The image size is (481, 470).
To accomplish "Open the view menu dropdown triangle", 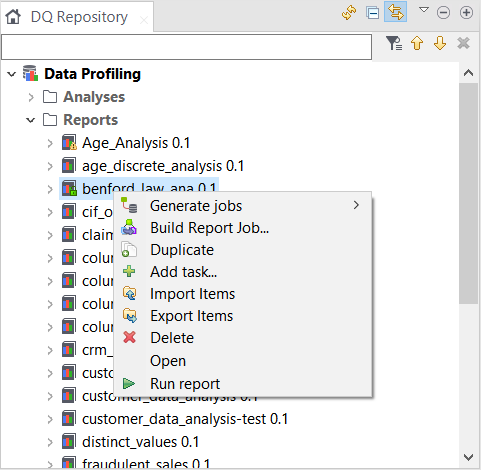I will tap(424, 10).
